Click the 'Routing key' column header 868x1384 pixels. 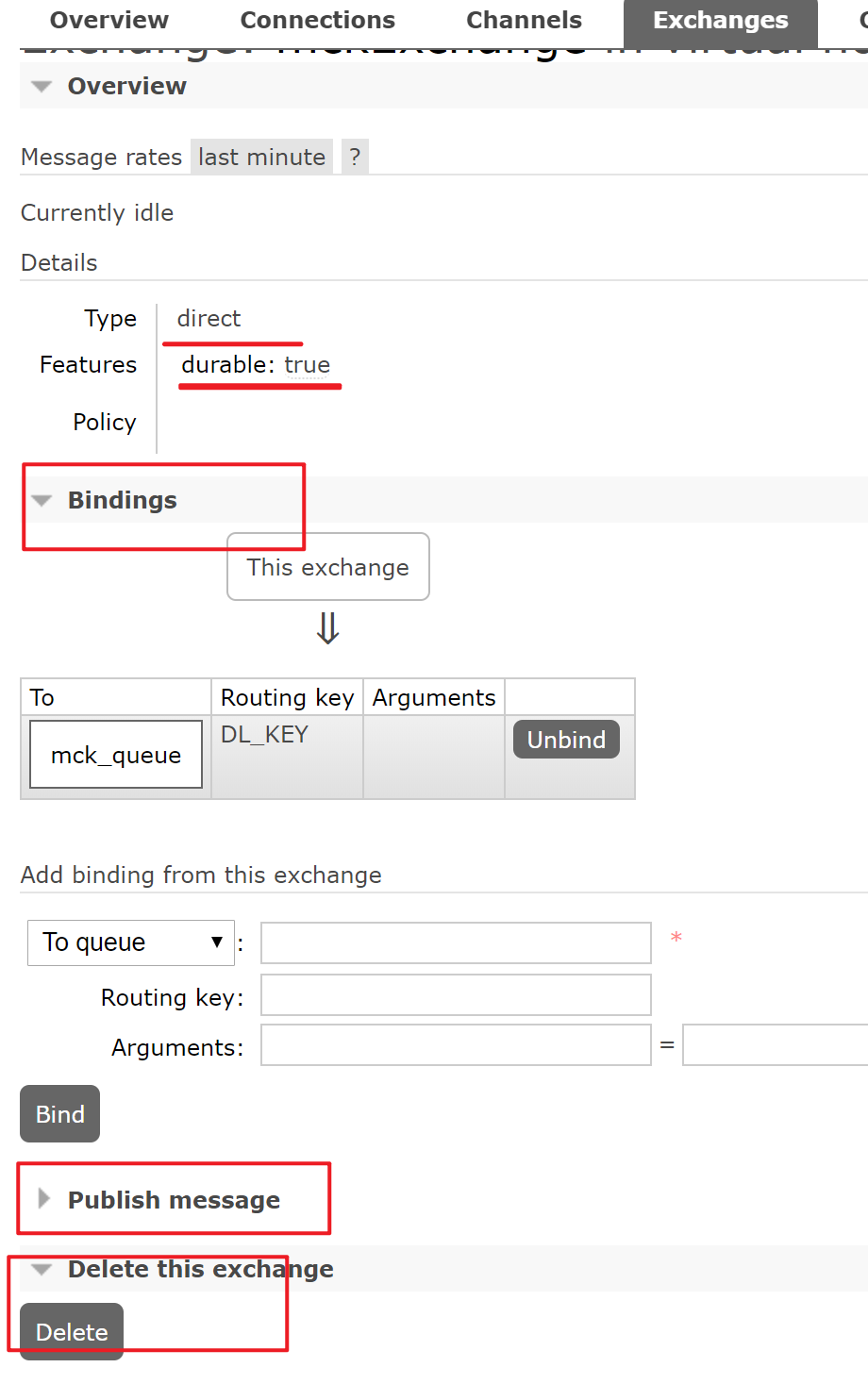click(287, 697)
